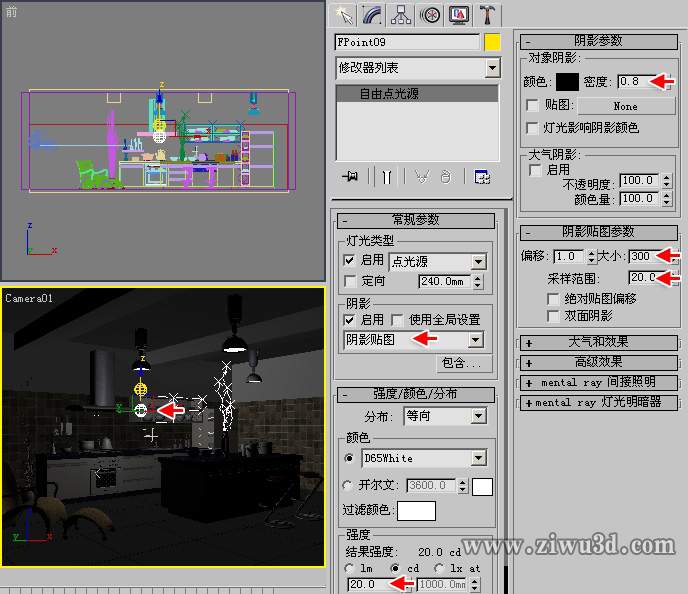Image resolution: width=688 pixels, height=594 pixels.
Task: Open the Create tab in command panel
Action: [345, 14]
